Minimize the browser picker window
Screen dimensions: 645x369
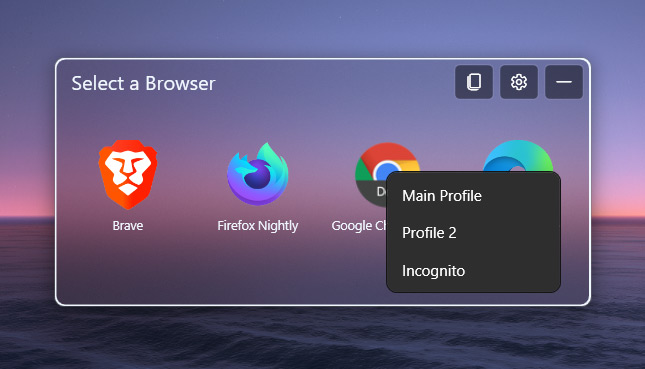pyautogui.click(x=564, y=82)
